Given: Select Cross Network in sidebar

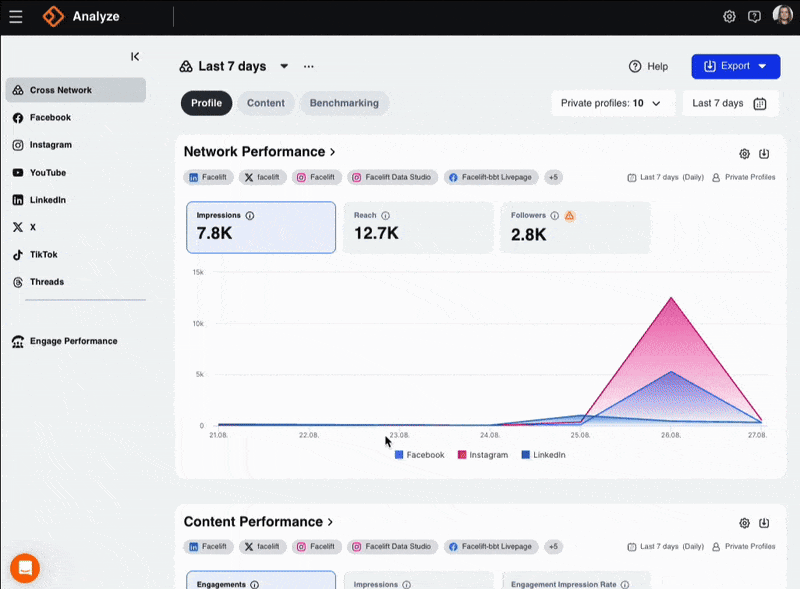Looking at the screenshot, I should coord(76,90).
